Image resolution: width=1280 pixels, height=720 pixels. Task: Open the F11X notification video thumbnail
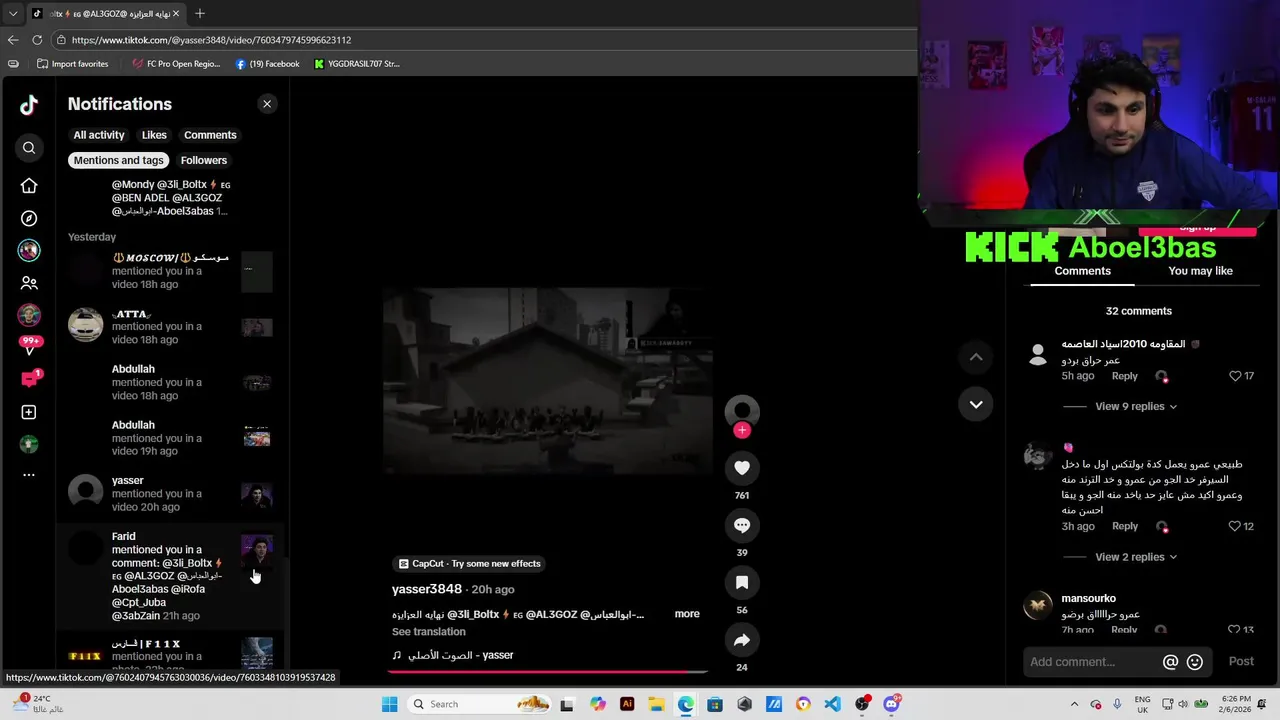click(257, 653)
